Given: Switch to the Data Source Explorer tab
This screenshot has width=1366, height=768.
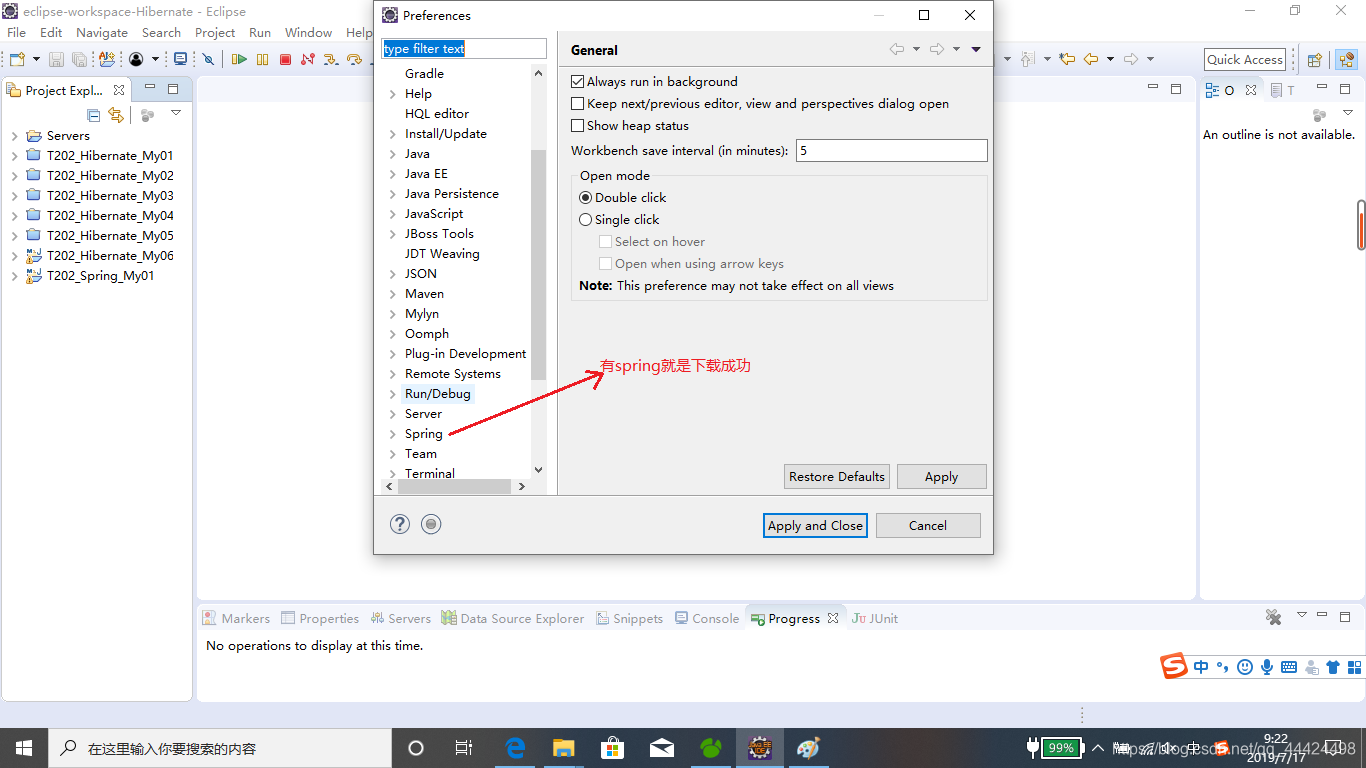Looking at the screenshot, I should point(513,618).
